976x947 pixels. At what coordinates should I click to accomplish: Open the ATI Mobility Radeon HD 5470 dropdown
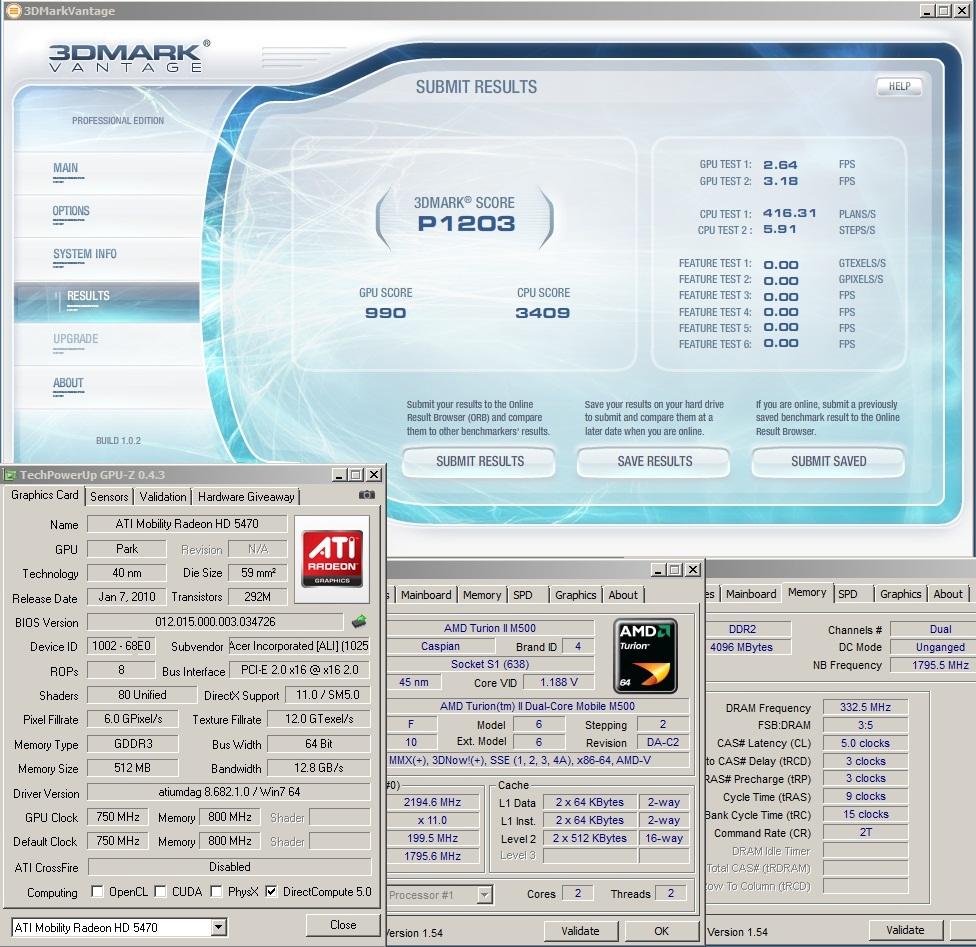(x=218, y=927)
